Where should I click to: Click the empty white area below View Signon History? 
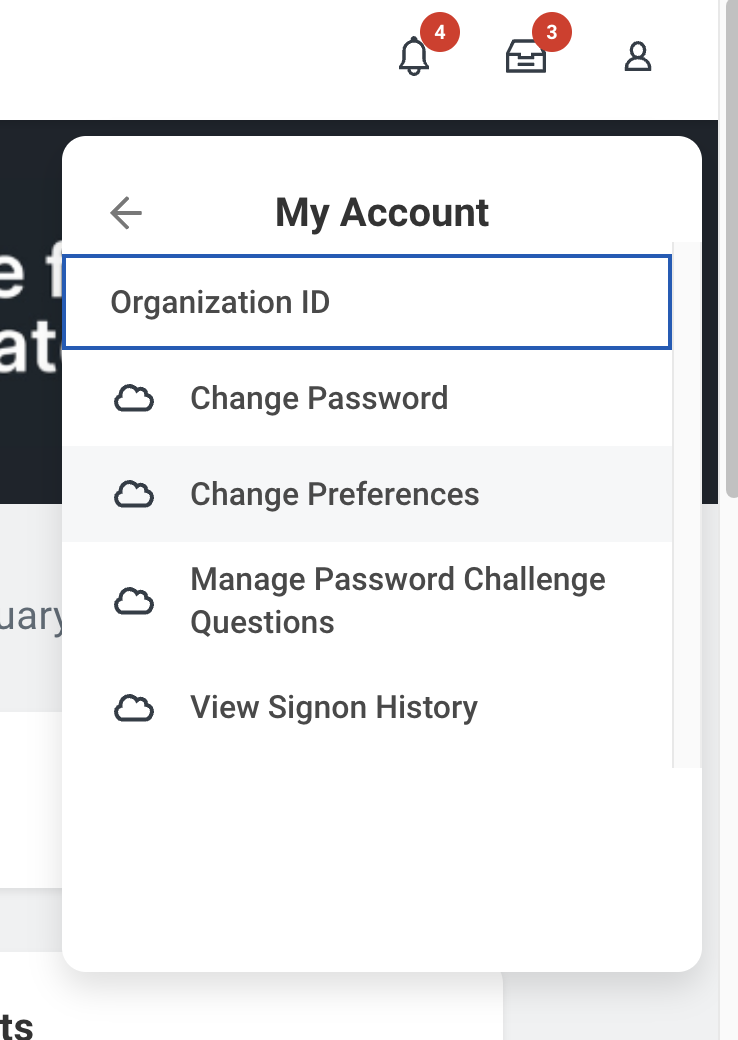tap(380, 860)
